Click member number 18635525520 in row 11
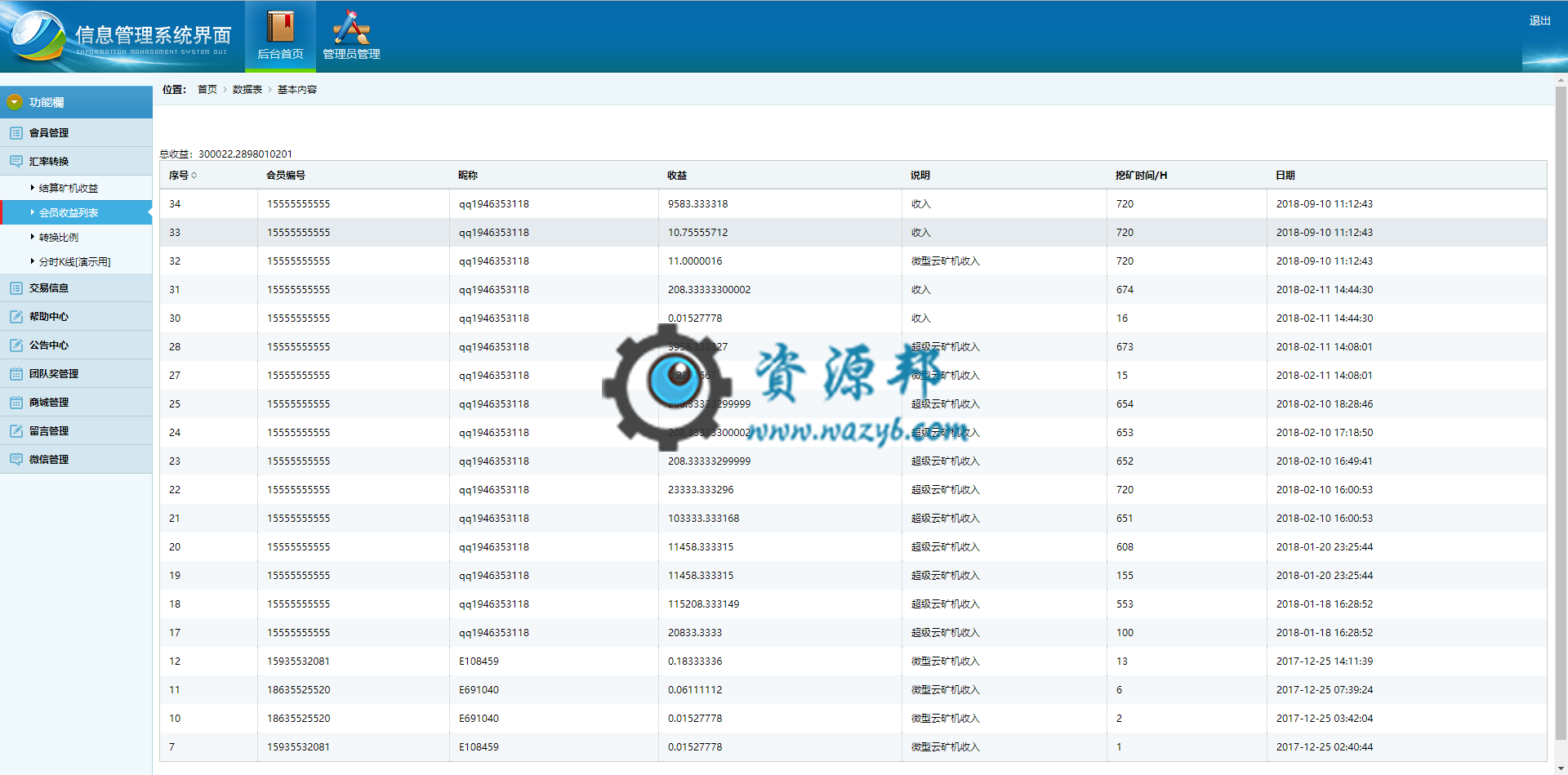Screen dimensions: 1568x775 [299, 690]
